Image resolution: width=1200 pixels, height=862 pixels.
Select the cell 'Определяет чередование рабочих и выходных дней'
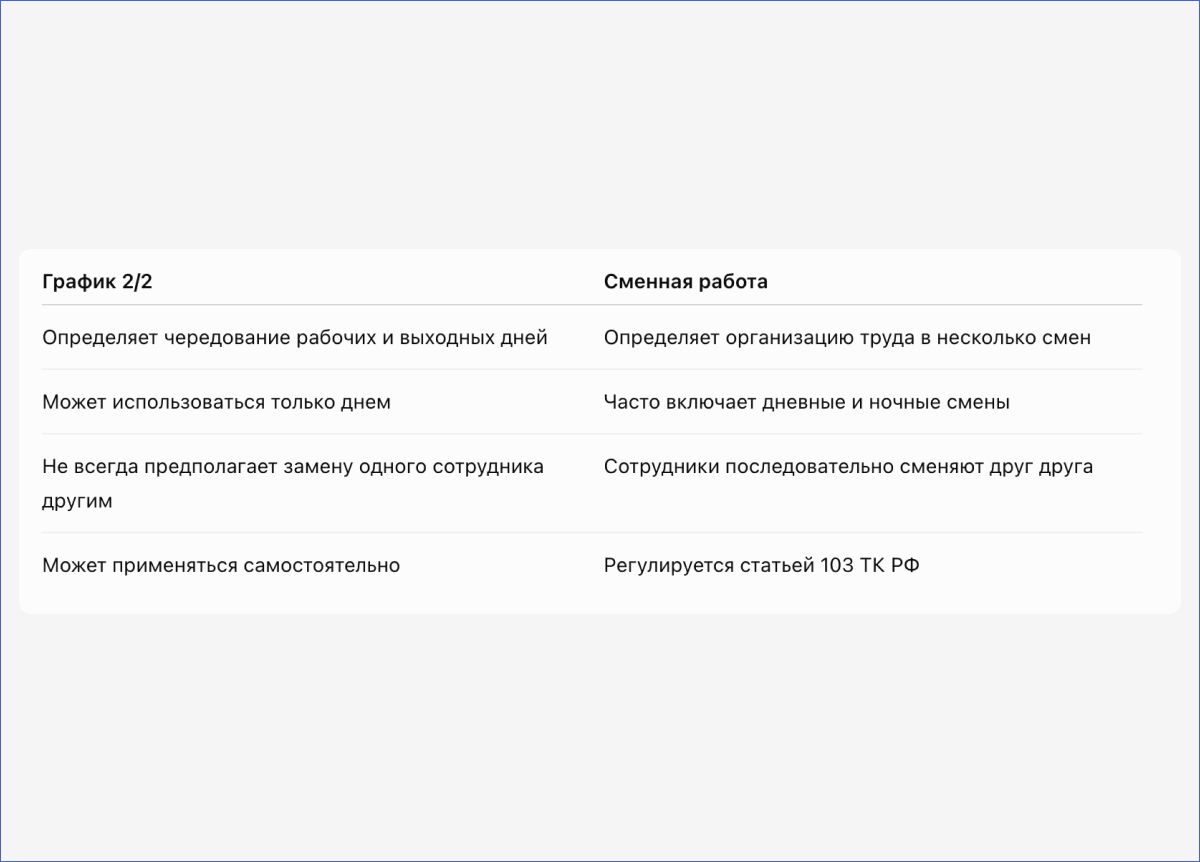pos(295,338)
